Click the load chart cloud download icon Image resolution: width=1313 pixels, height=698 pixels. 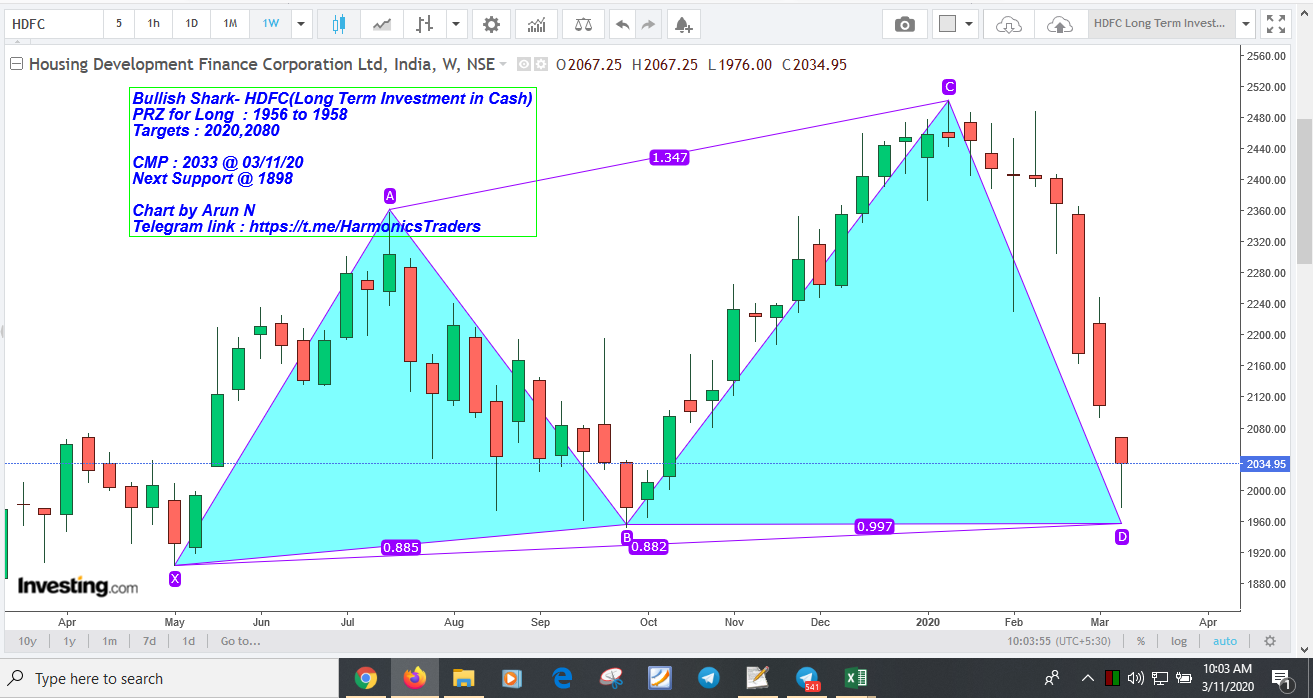point(1010,24)
